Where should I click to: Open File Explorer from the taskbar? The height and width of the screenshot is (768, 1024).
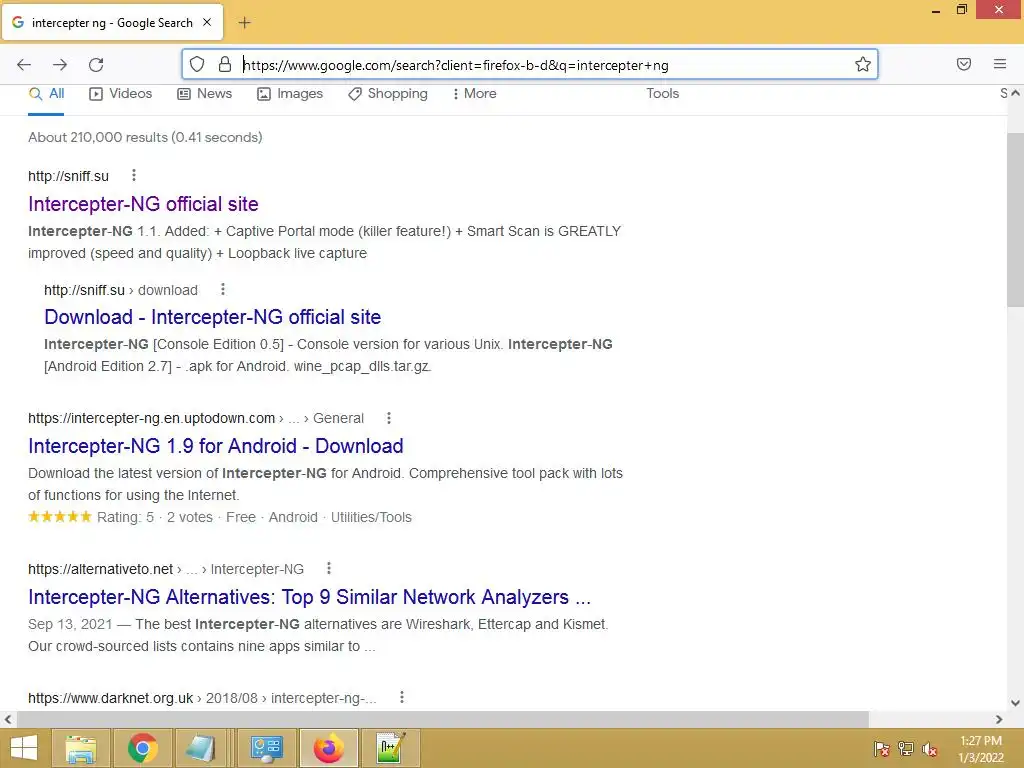coord(80,748)
